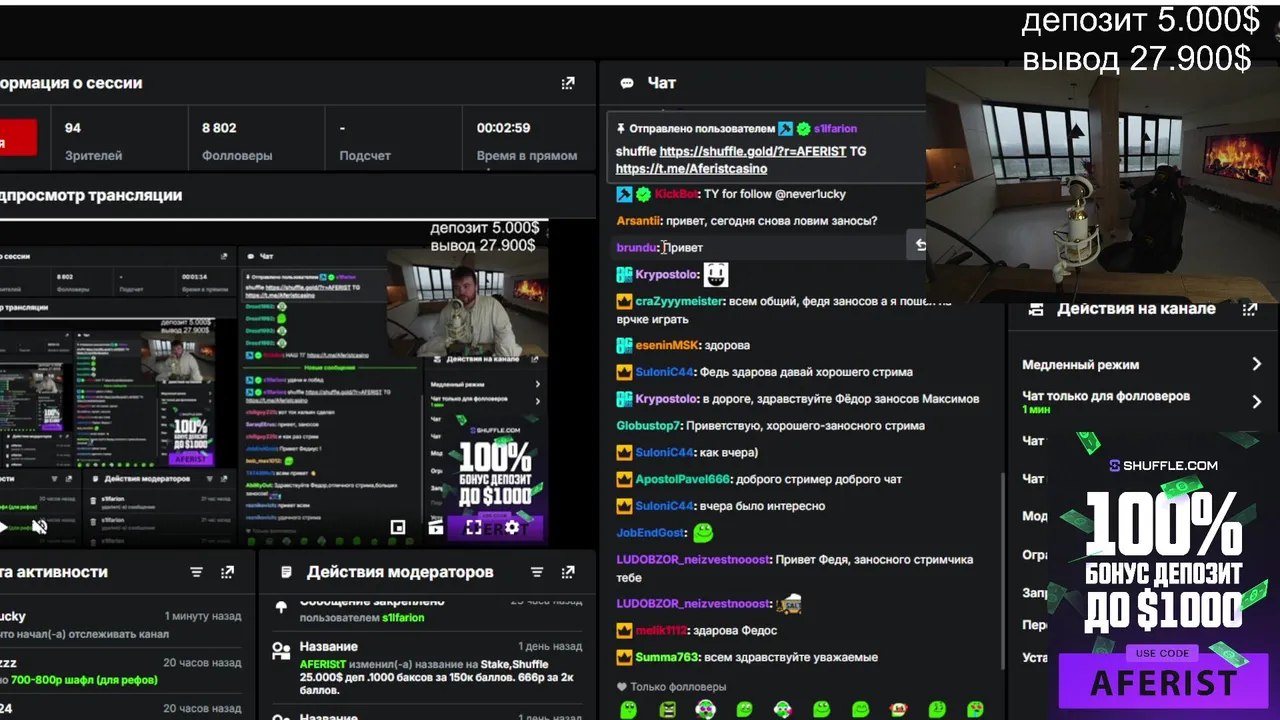Unmute the stream preview player

[x=39, y=527]
